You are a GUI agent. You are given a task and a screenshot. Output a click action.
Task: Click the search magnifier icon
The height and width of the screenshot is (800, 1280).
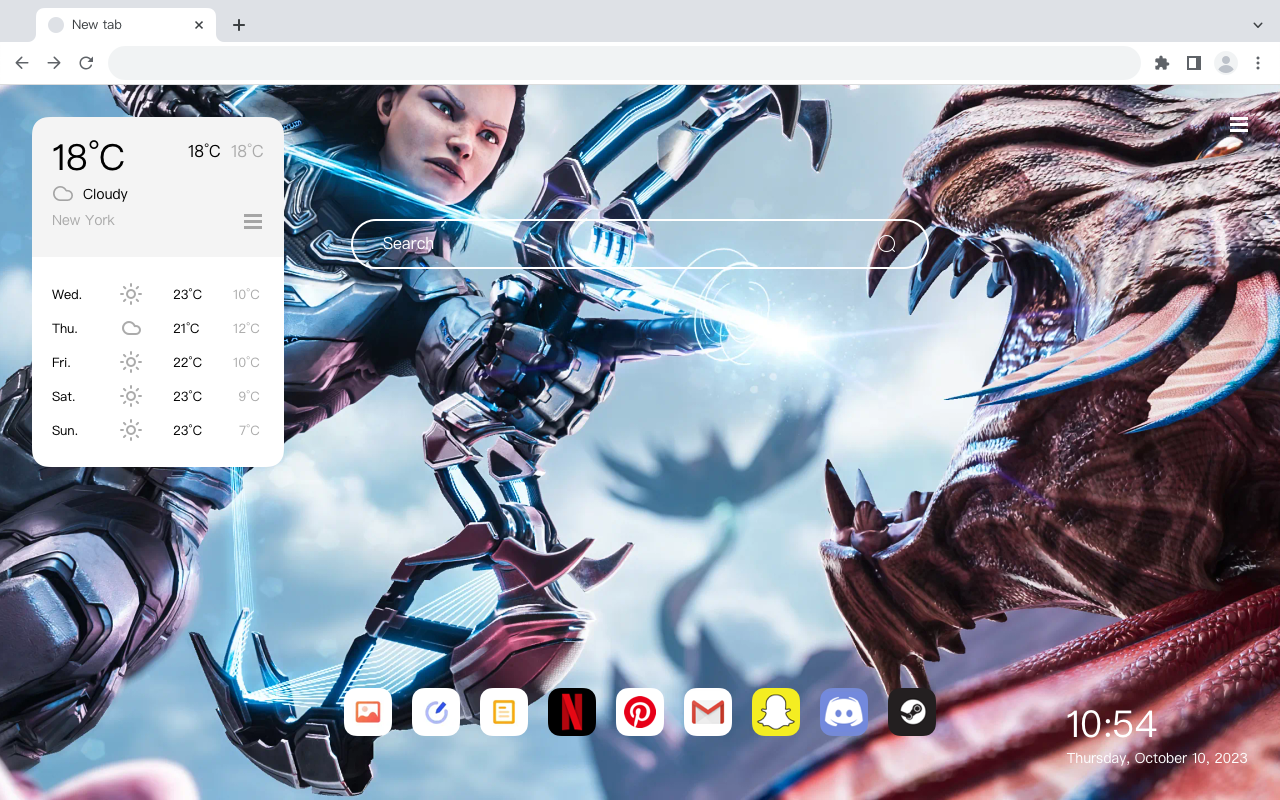click(x=887, y=244)
